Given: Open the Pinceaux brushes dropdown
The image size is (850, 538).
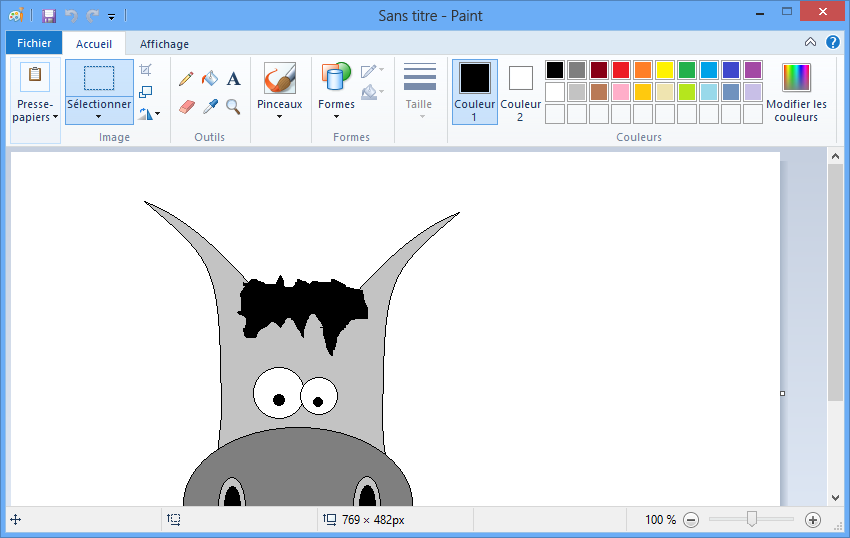Looking at the screenshot, I should click(x=279, y=116).
